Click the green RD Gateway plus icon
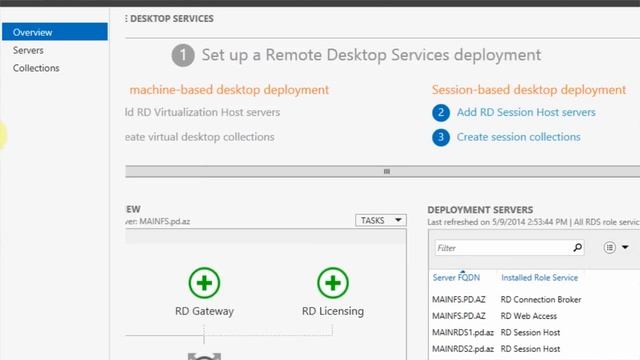Image resolution: width=640 pixels, height=360 pixels. (x=204, y=283)
